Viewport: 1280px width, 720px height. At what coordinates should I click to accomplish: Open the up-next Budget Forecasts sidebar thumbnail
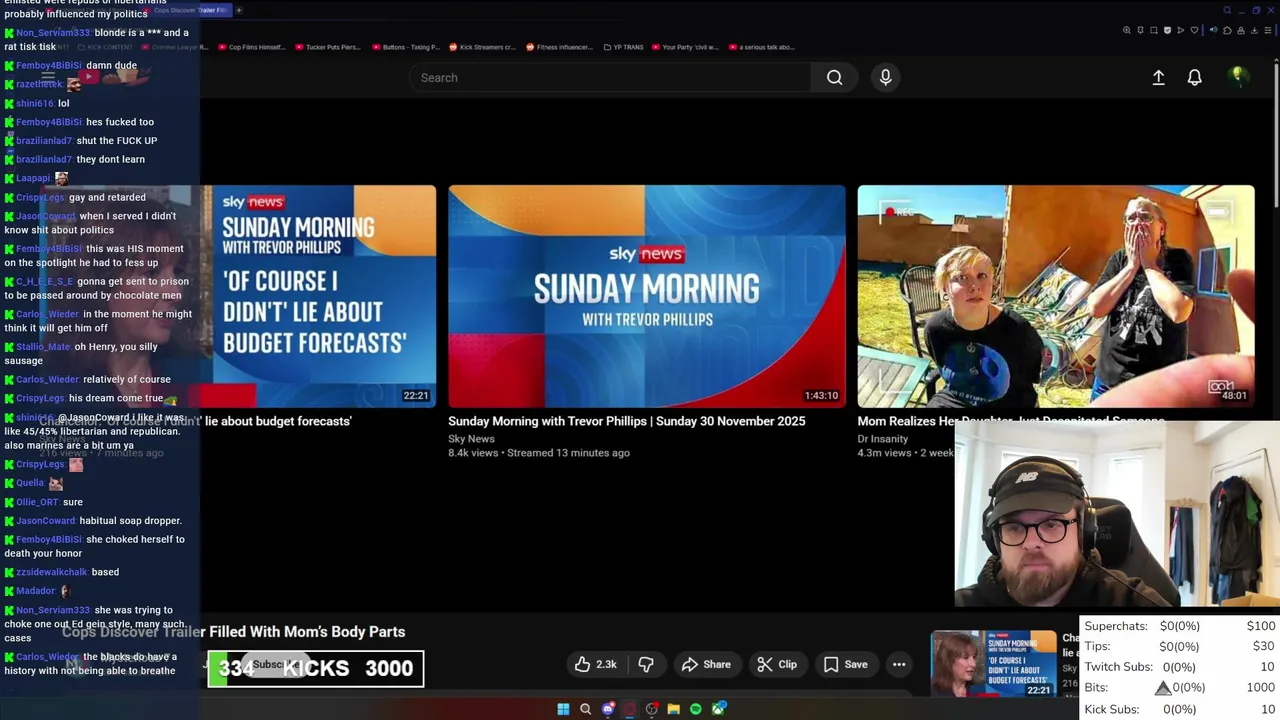click(x=993, y=664)
